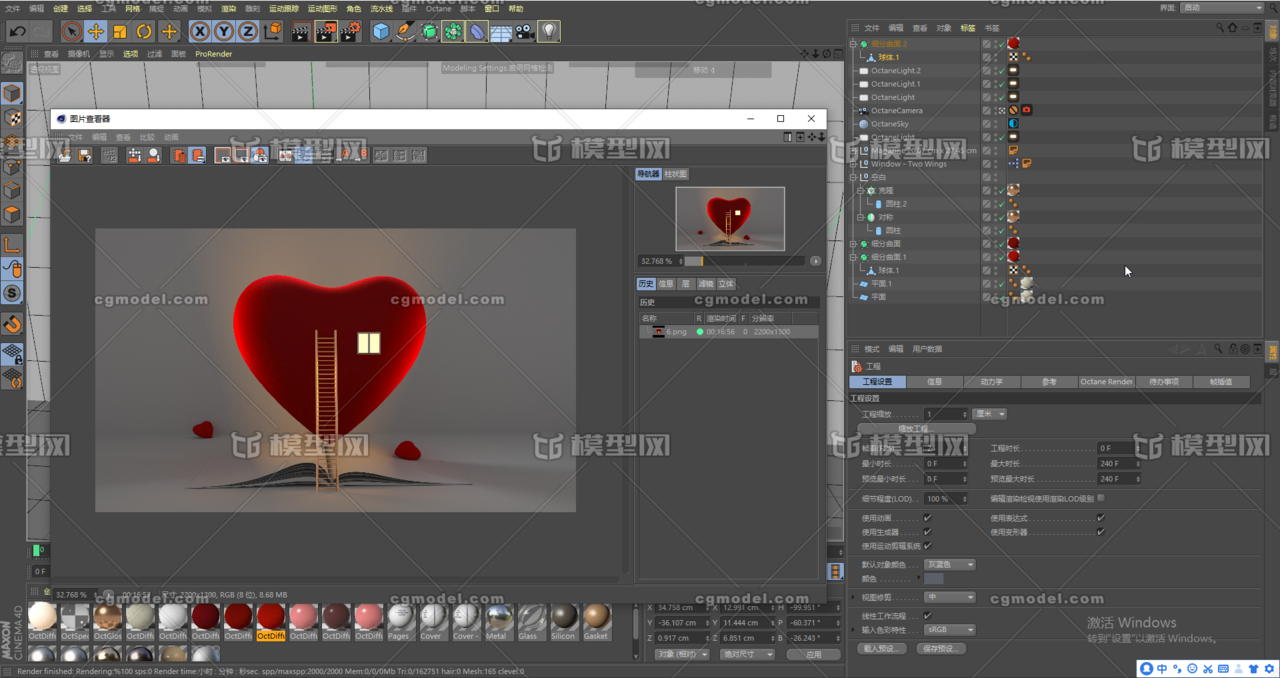Switch to the Octane Render tab
Screen dimensions: 1280x678
[1106, 382]
